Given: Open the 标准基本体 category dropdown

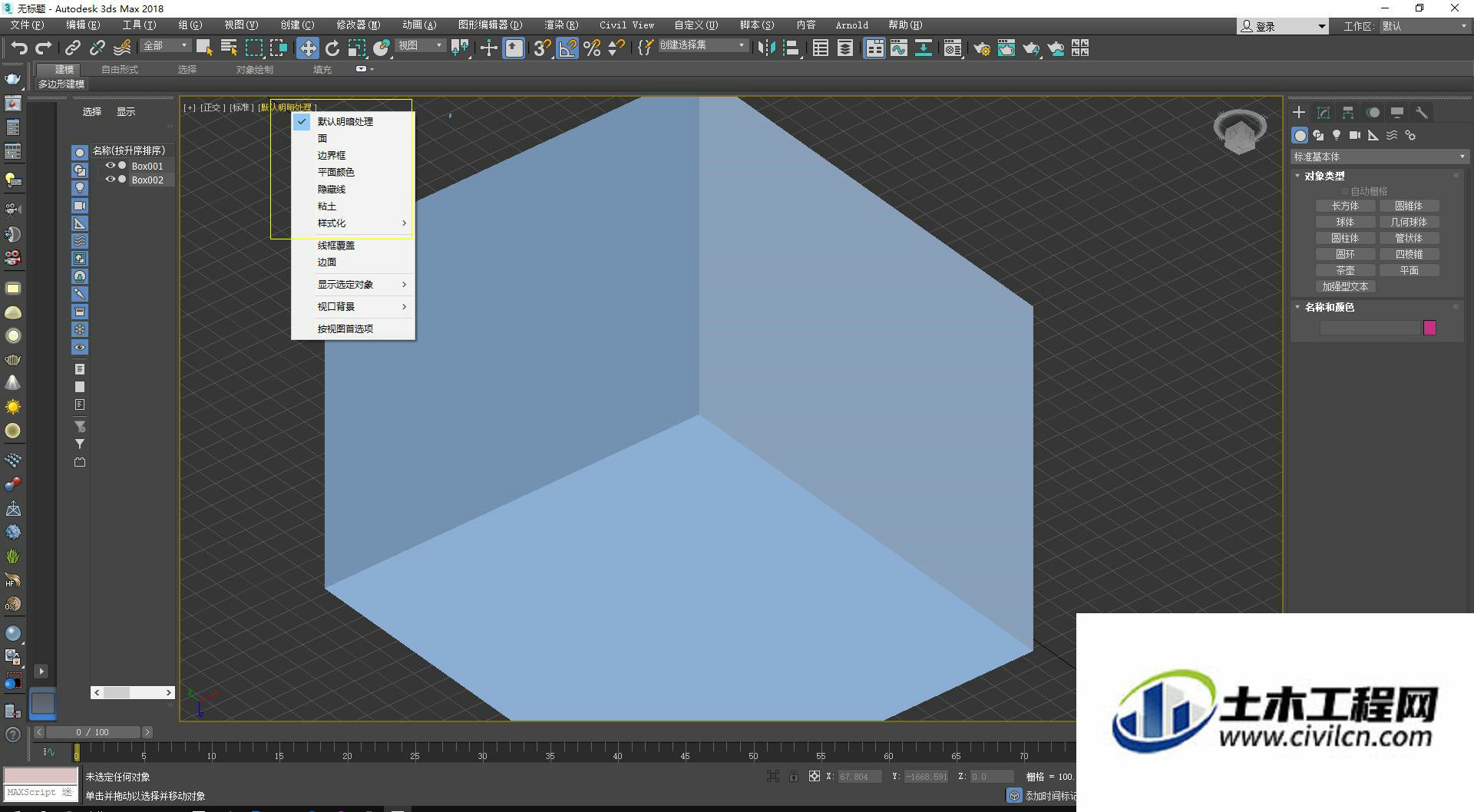Looking at the screenshot, I should click(1379, 157).
